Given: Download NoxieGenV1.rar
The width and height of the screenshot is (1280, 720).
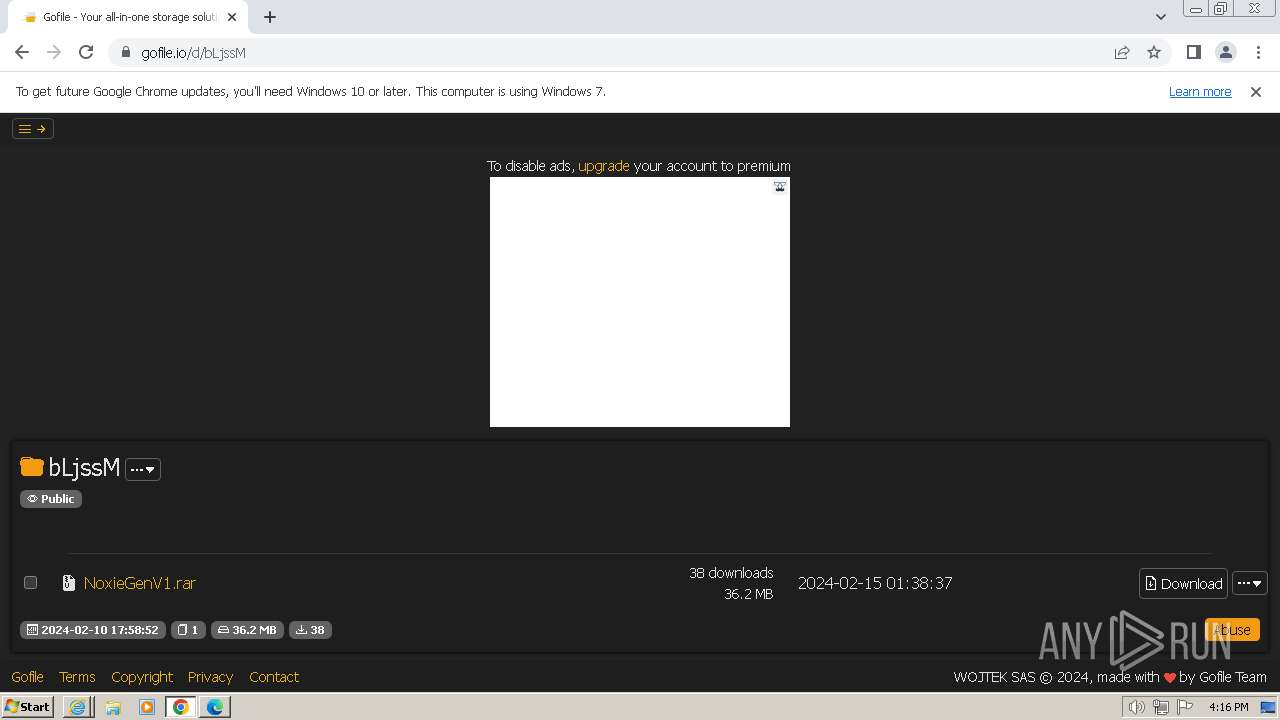Looking at the screenshot, I should point(1183,583).
